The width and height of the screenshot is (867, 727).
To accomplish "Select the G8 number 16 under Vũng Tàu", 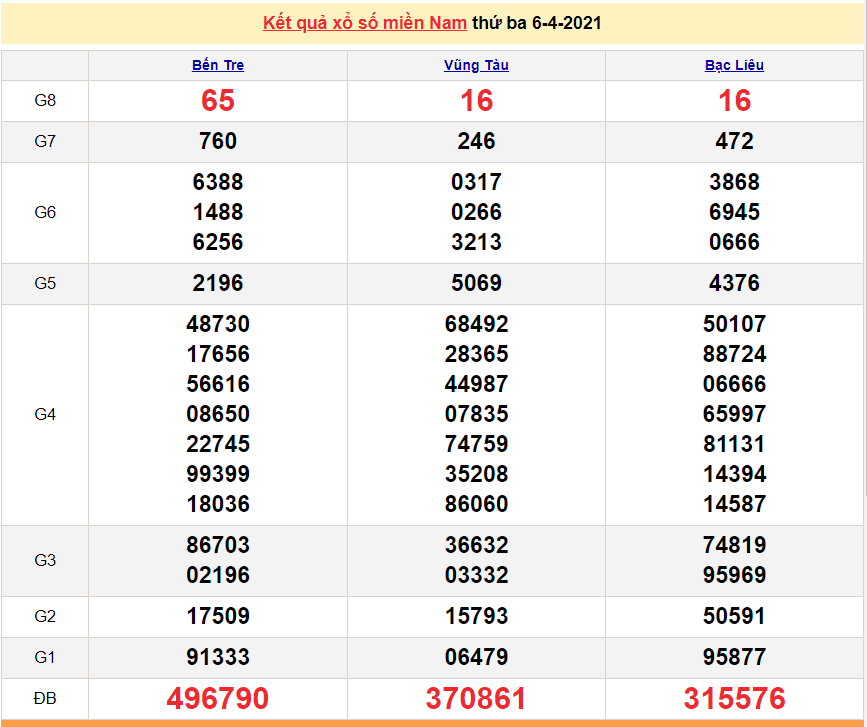I will click(x=476, y=101).
